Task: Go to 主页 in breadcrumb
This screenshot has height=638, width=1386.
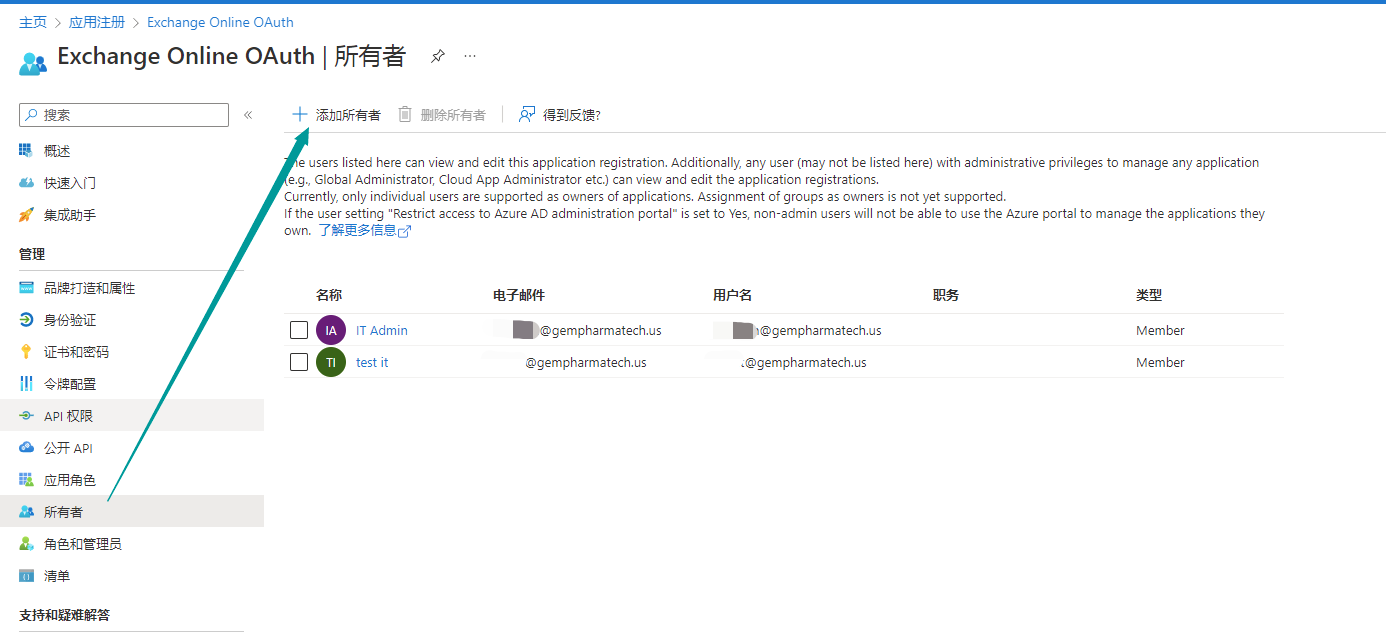Action: 33,22
